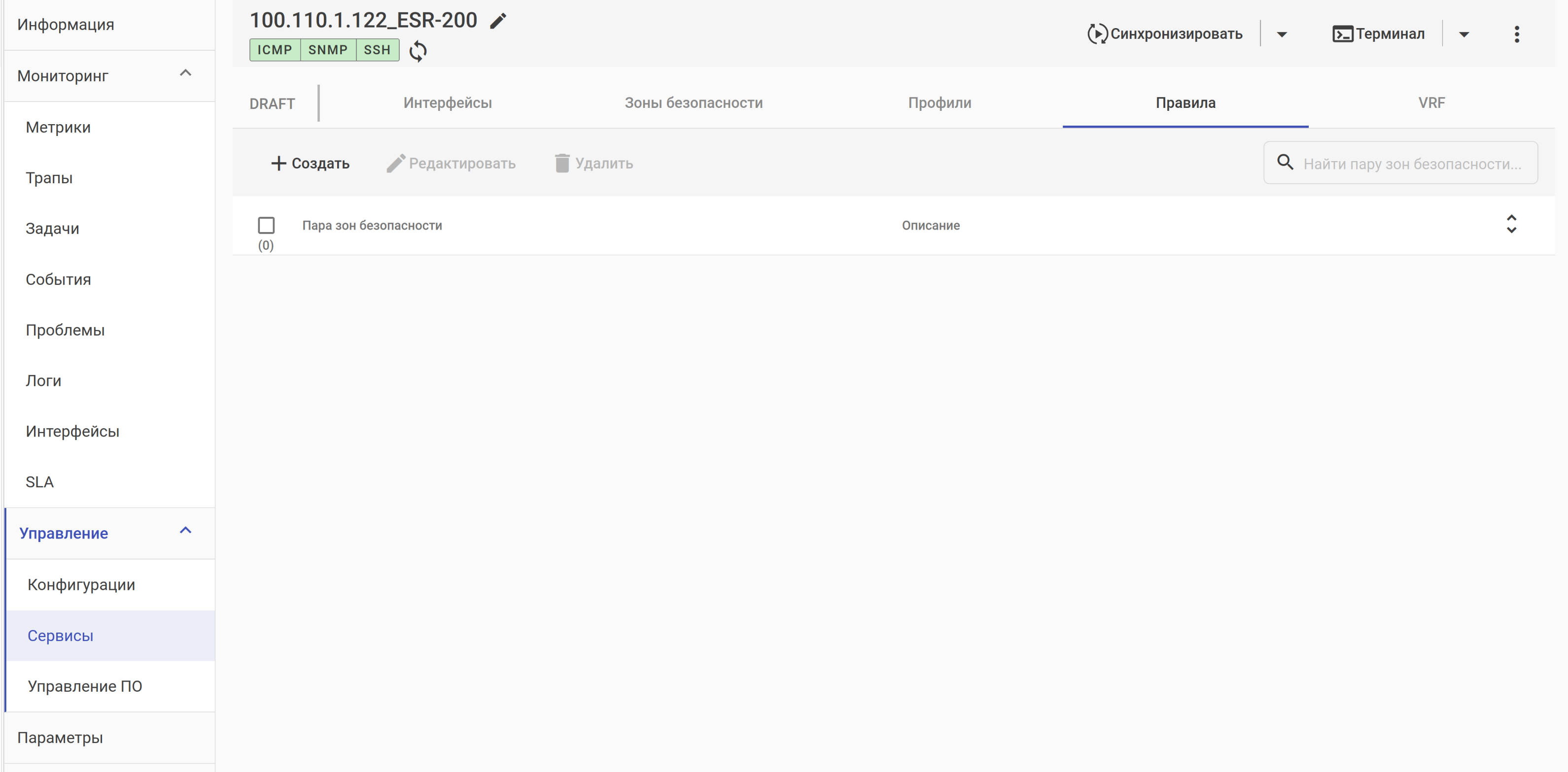Collapse the Мониторинг sidebar section
This screenshot has height=772, width=1568.
click(x=186, y=73)
